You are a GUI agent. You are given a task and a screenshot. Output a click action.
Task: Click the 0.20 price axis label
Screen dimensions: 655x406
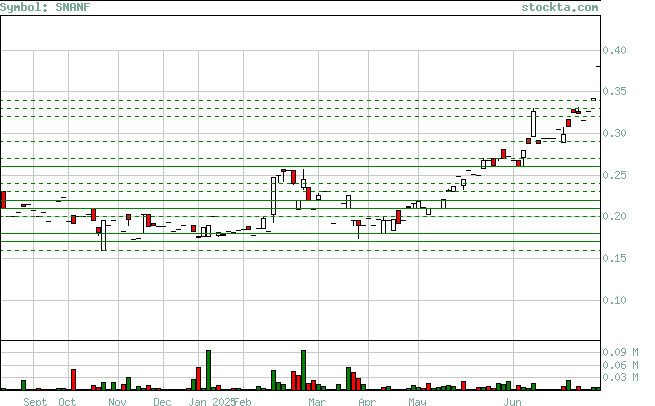point(614,216)
